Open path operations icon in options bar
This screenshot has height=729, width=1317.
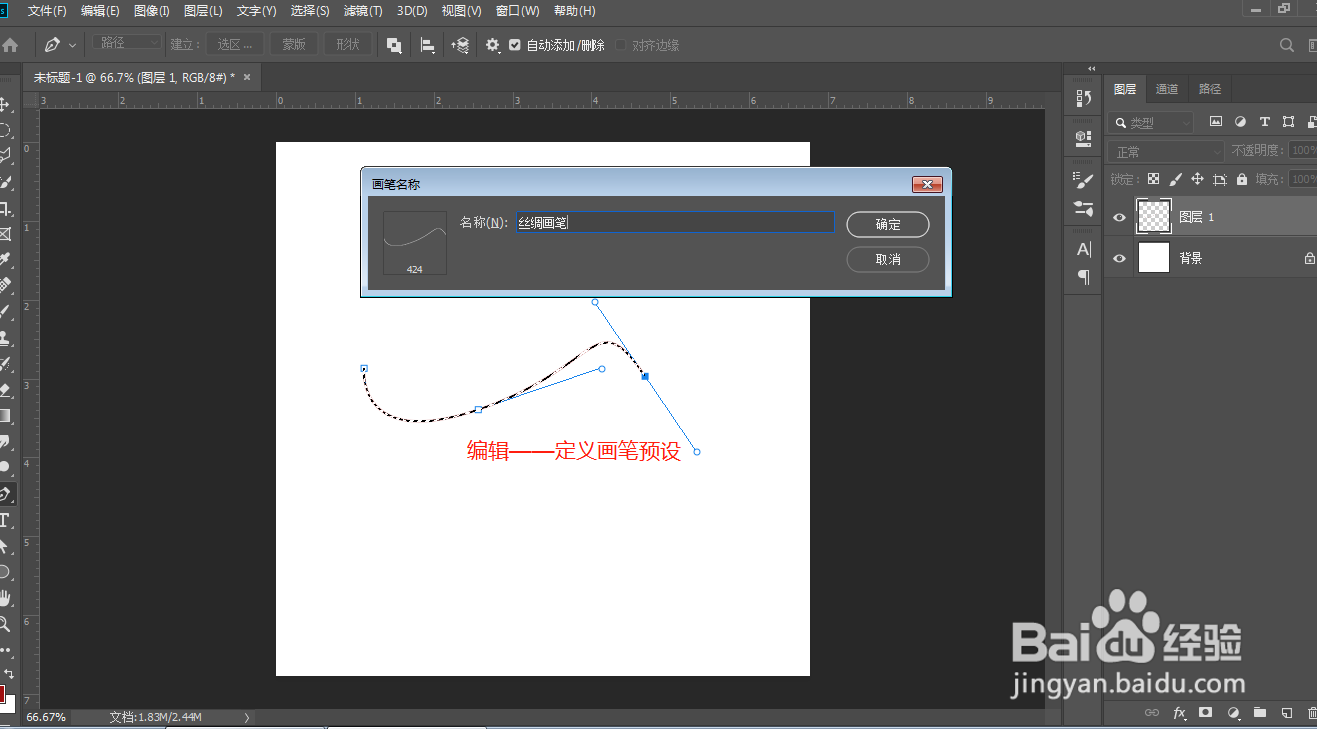(394, 45)
